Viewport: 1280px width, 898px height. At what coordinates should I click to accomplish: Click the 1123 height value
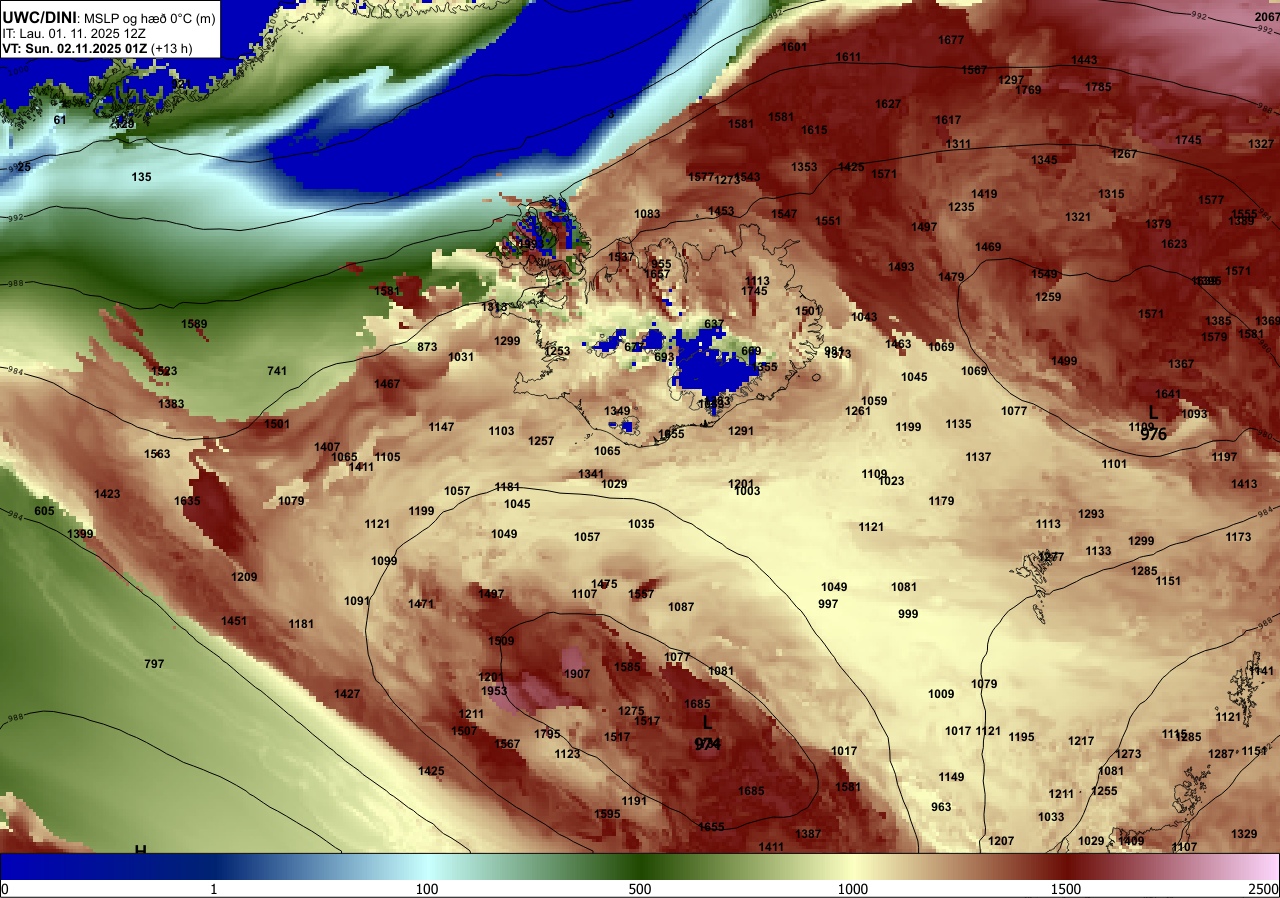coord(567,754)
